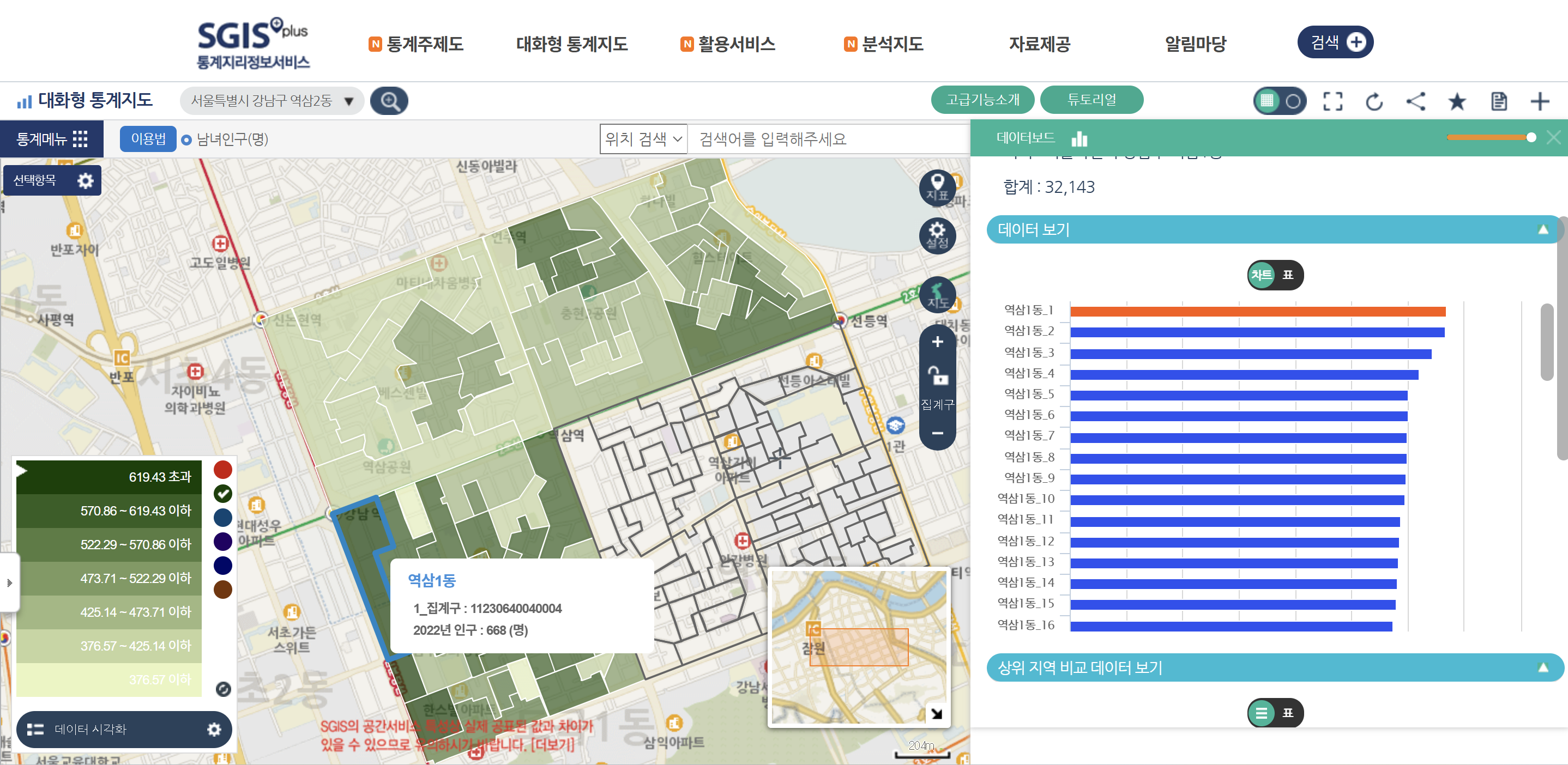1568x765 pixels.
Task: Open the 자료제공 menu
Action: pyautogui.click(x=1039, y=44)
